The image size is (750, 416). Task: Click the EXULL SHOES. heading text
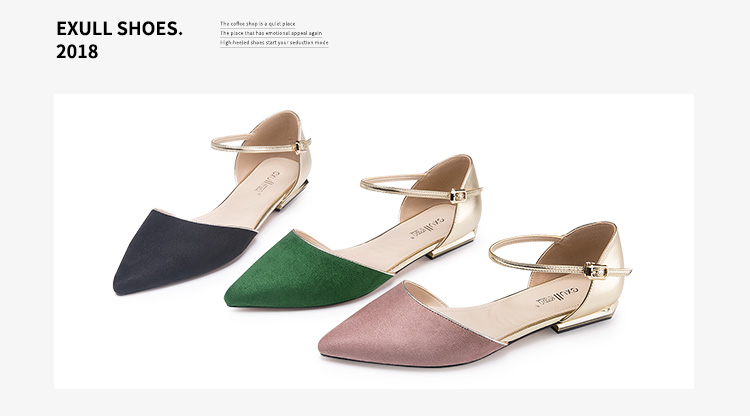point(119,29)
